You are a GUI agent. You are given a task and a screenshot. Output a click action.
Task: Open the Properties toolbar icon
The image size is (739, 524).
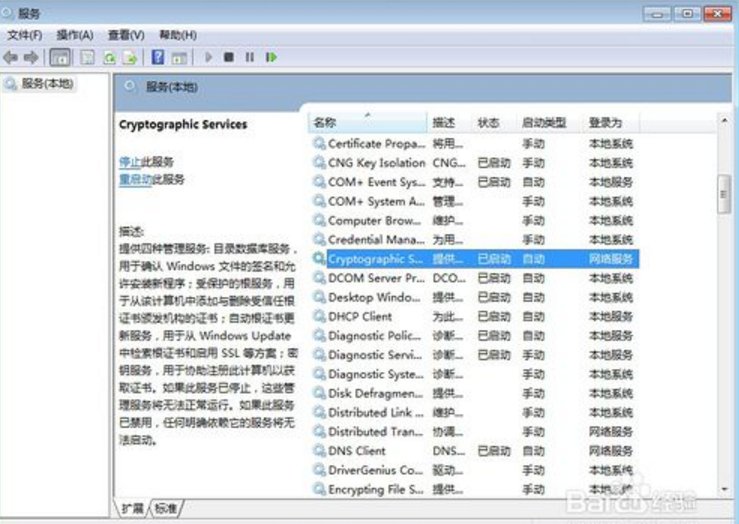87,57
